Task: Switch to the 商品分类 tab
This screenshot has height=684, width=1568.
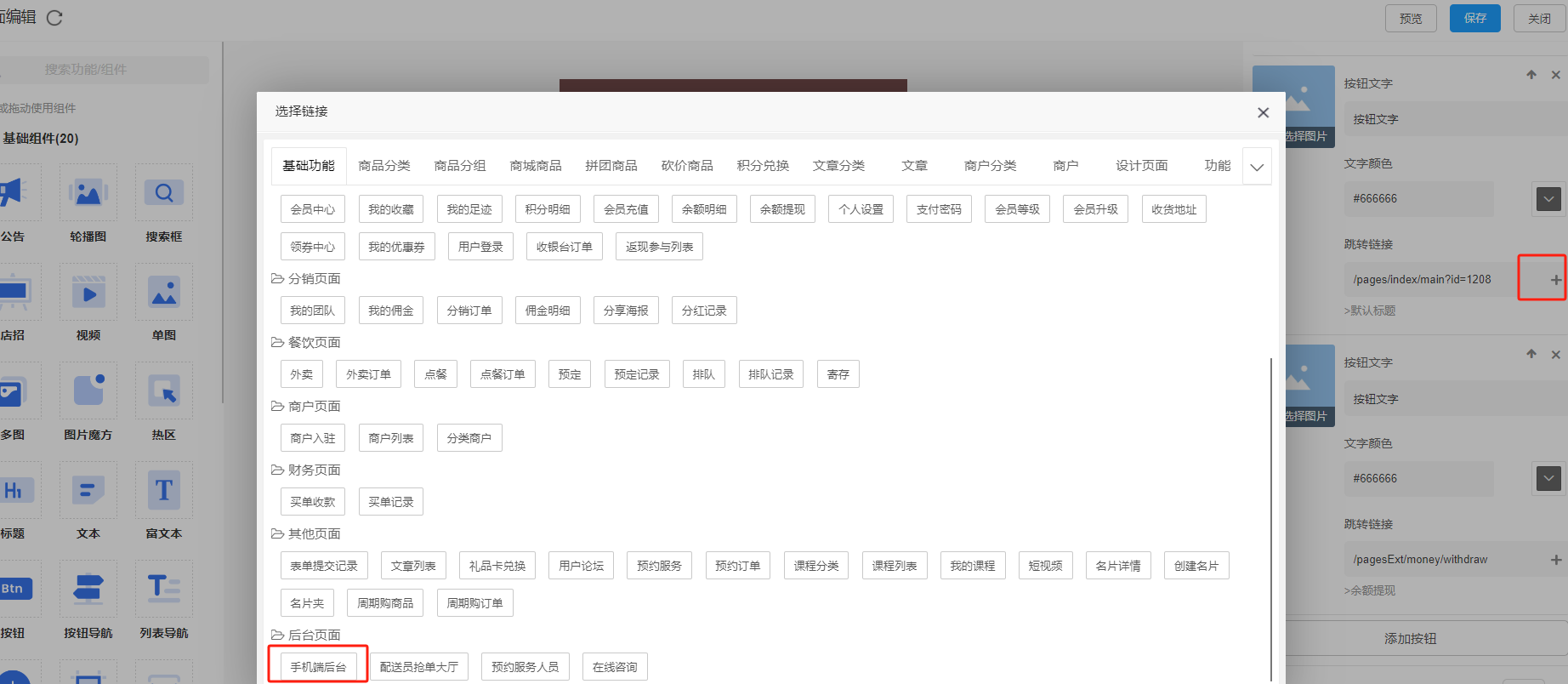Action: 384,166
